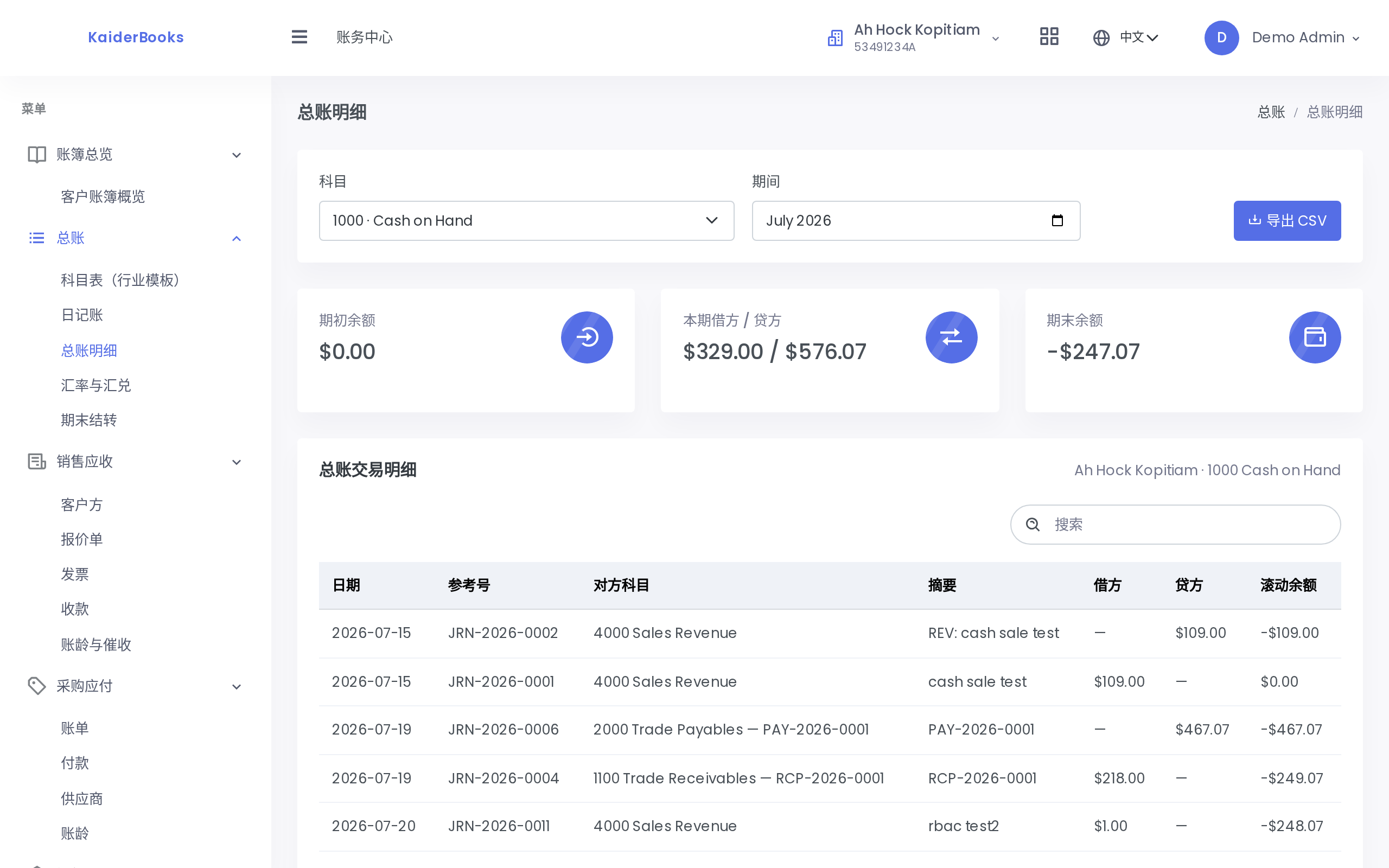Click the search magnifier icon
The width and height of the screenshot is (1389, 868).
[1033, 524]
